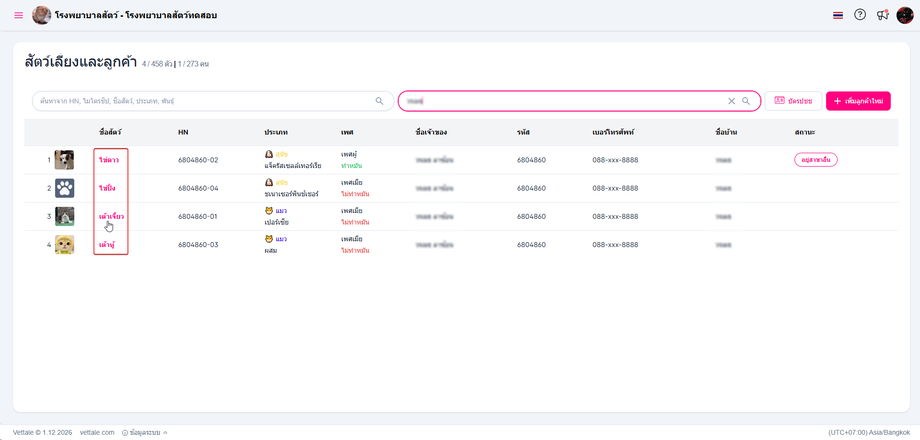Click cat photo thumbnail in row 3
This screenshot has height=440, width=920.
(65, 216)
